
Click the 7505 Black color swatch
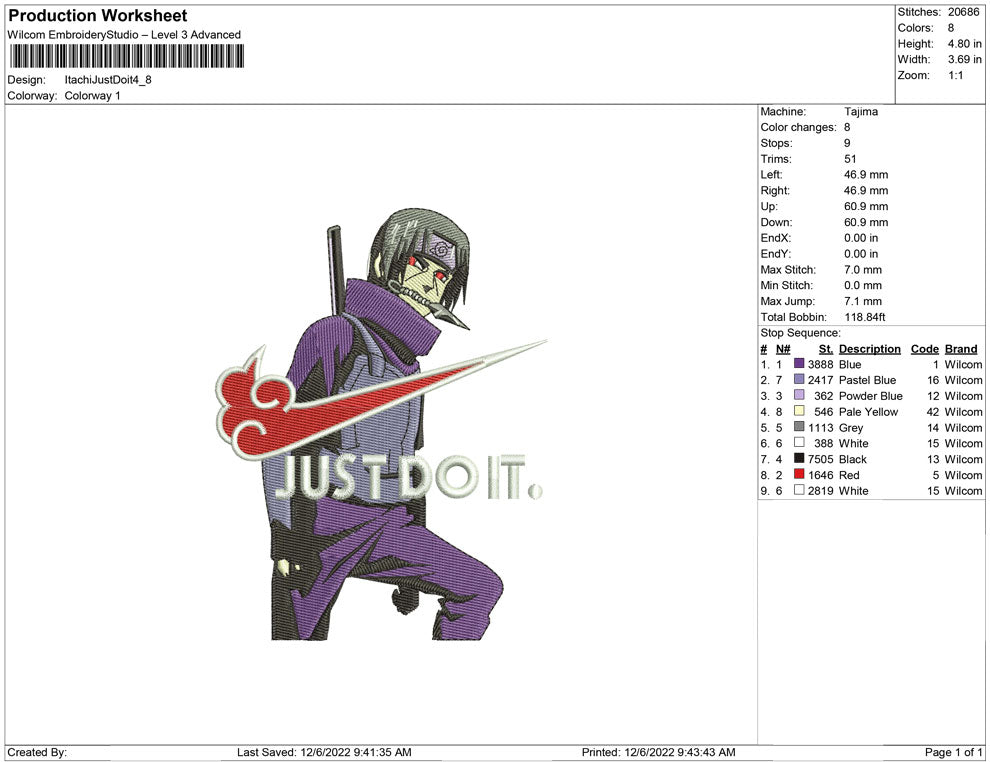point(799,458)
